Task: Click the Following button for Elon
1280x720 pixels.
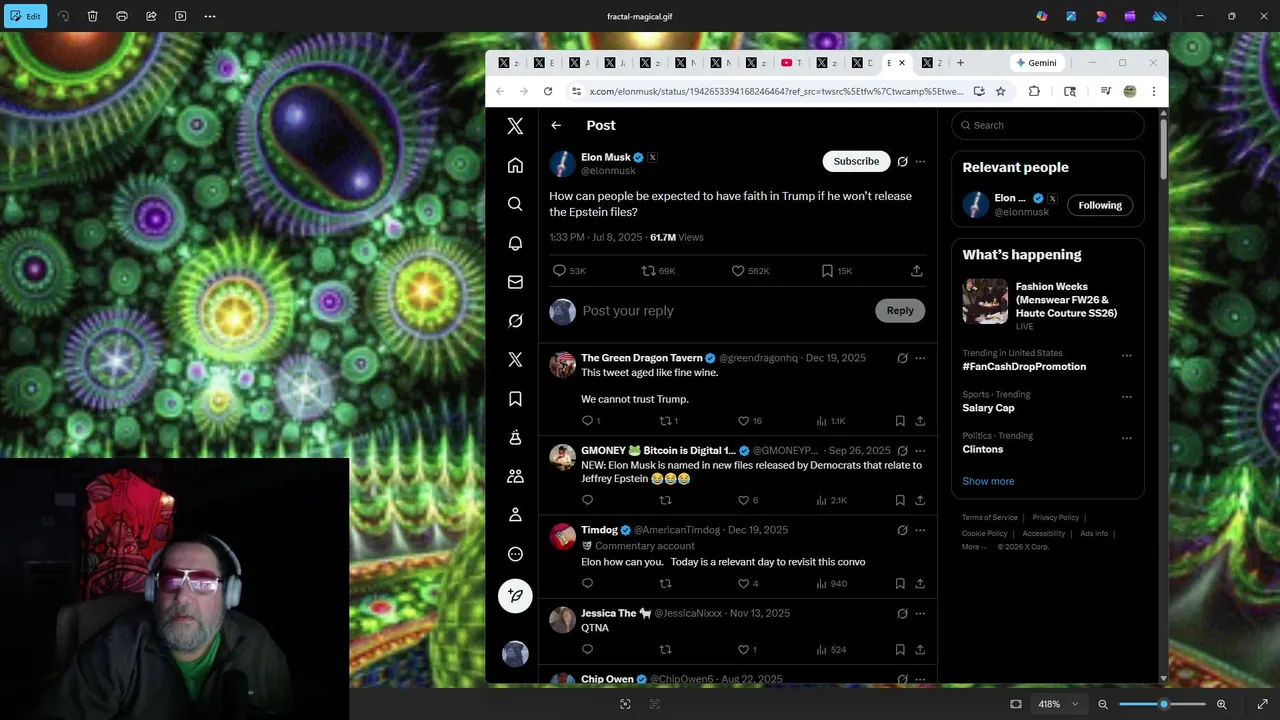Action: point(1100,205)
